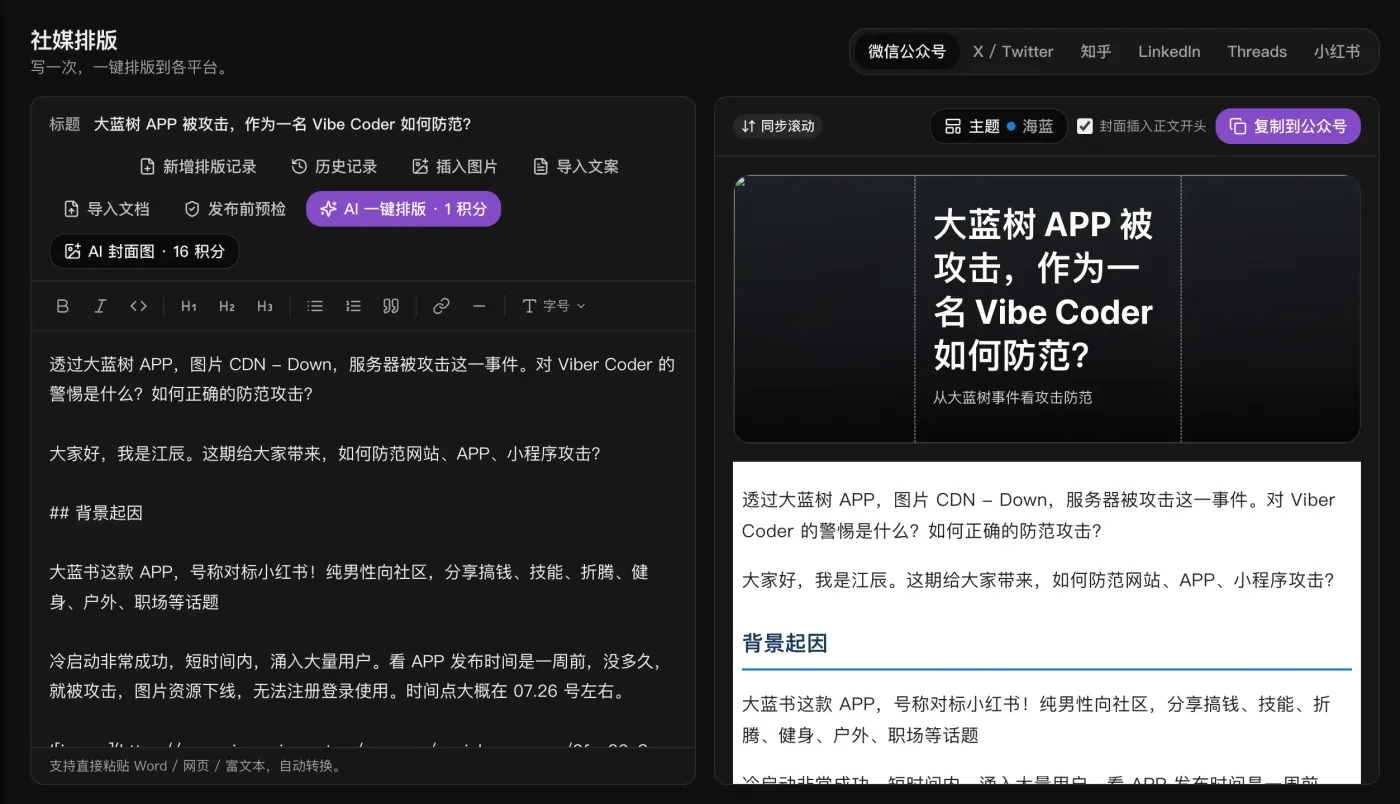This screenshot has height=804, width=1400.
Task: Click preview paragraph starting 大蓝书这款 APP
Action: 1036,719
